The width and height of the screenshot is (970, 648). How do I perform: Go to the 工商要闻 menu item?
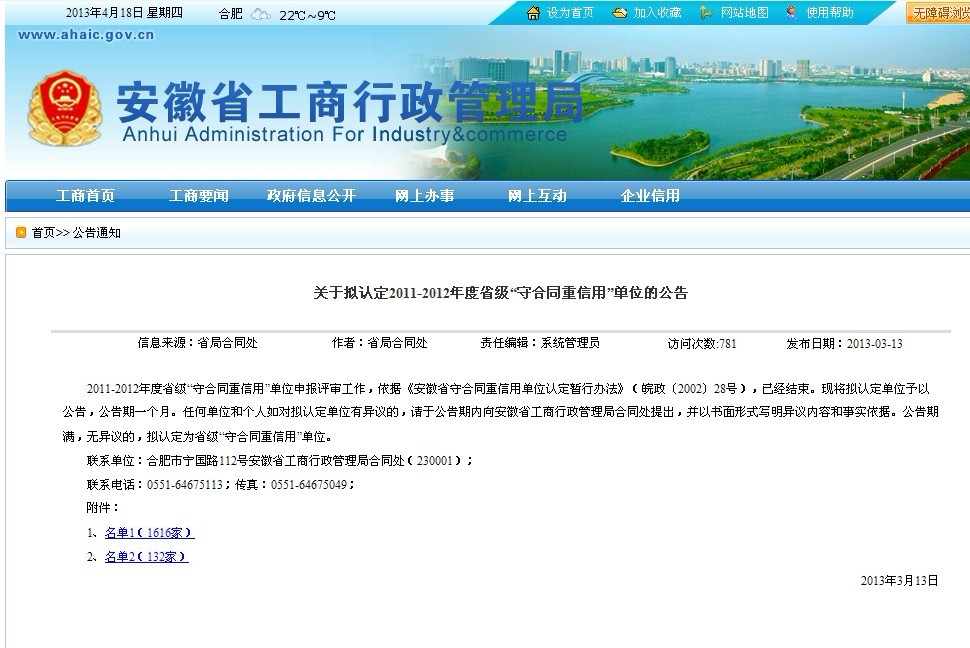click(198, 196)
